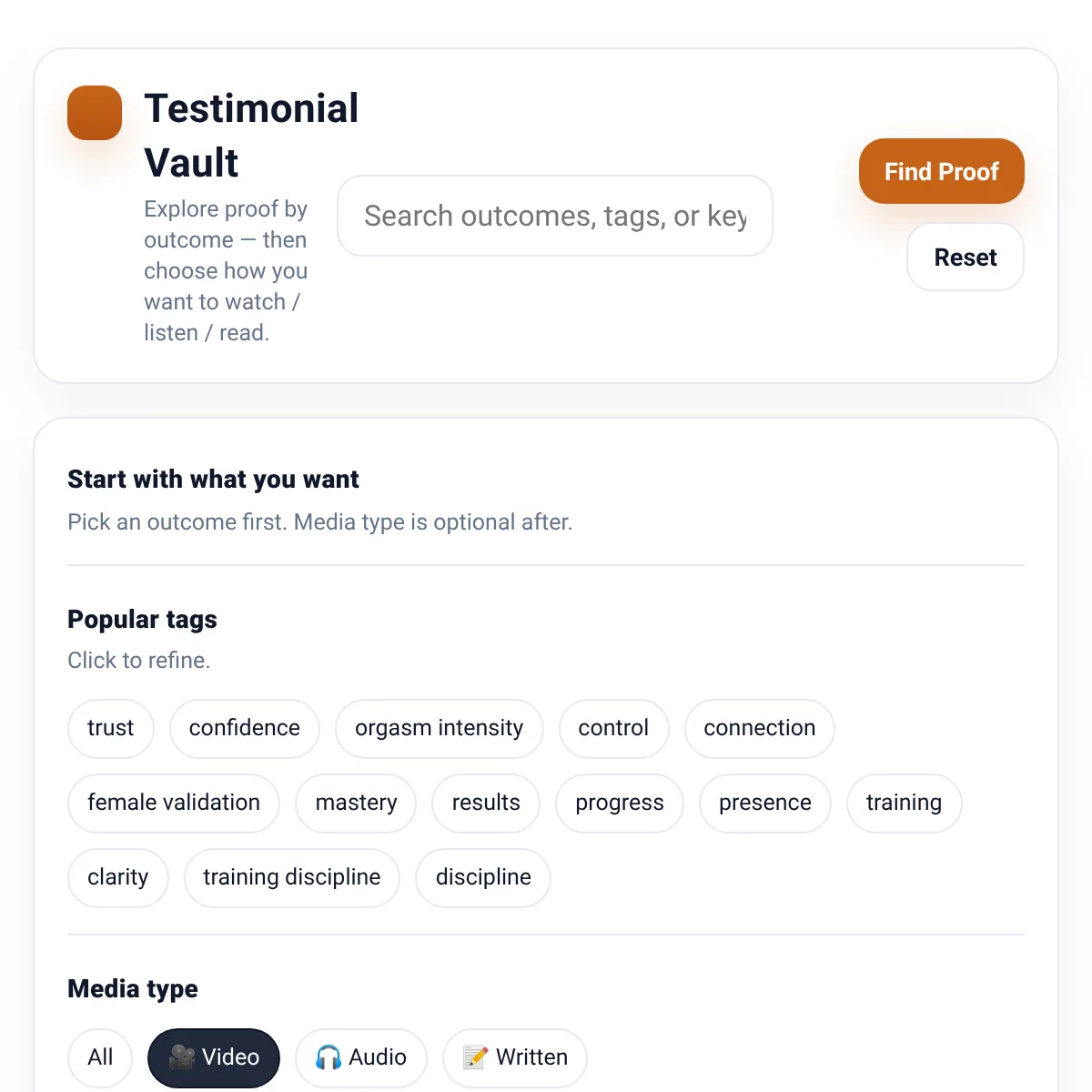Refine by the trust tag
1092x1092 pixels.
click(x=111, y=728)
